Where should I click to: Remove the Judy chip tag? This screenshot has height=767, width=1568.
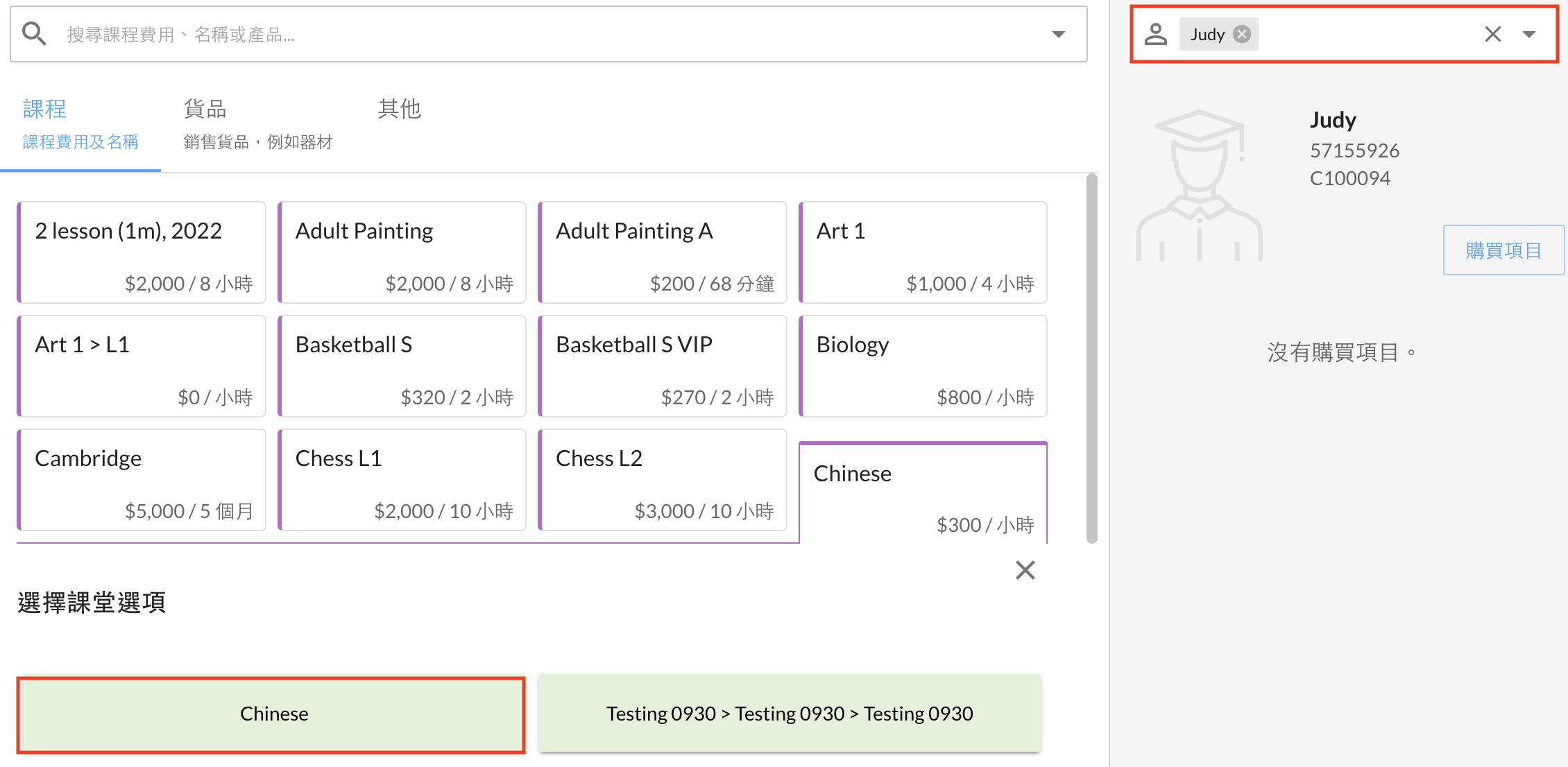(x=1242, y=34)
